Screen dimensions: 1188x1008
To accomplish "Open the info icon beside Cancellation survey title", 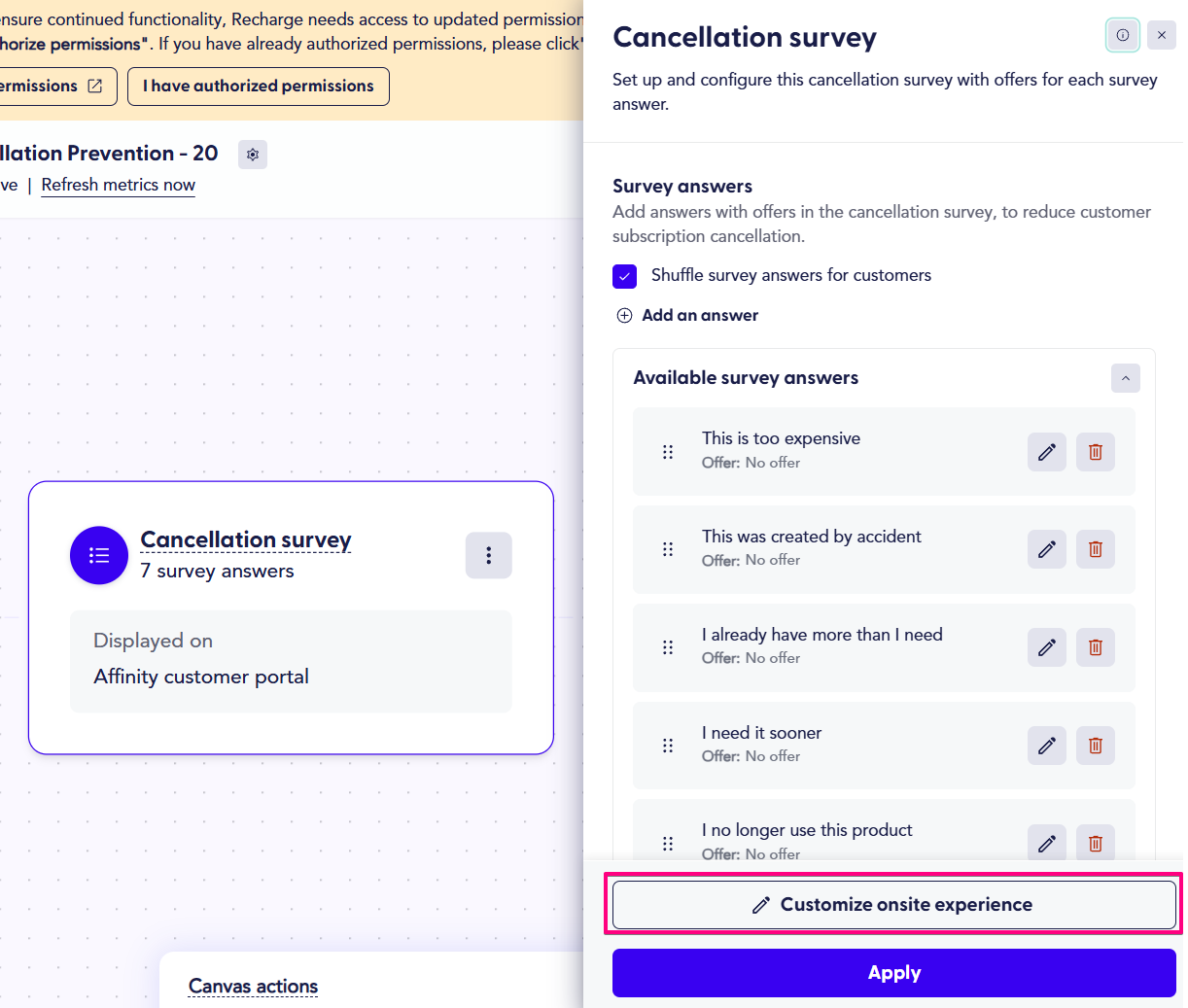I will [1123, 35].
